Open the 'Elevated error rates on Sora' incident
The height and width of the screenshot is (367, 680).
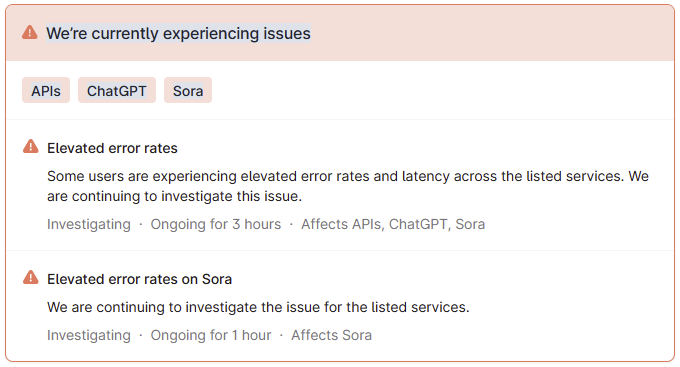139,279
